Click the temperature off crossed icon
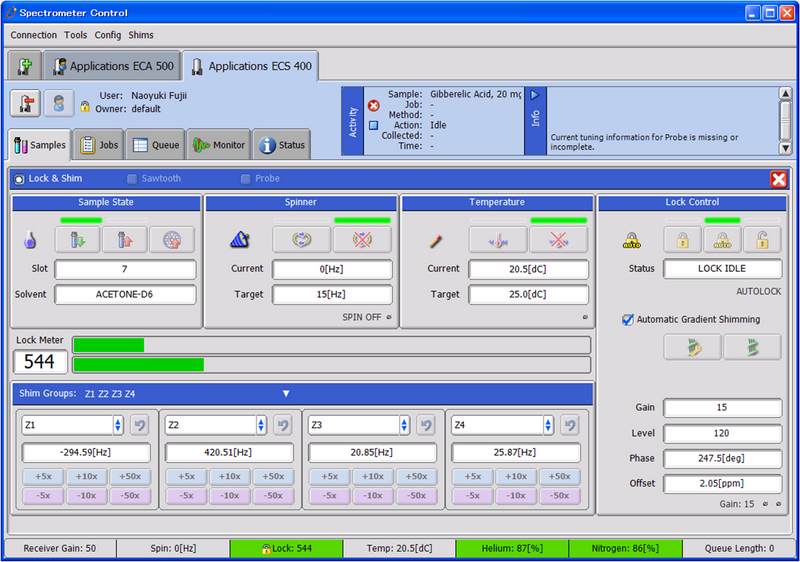The height and width of the screenshot is (562, 800). coord(559,240)
